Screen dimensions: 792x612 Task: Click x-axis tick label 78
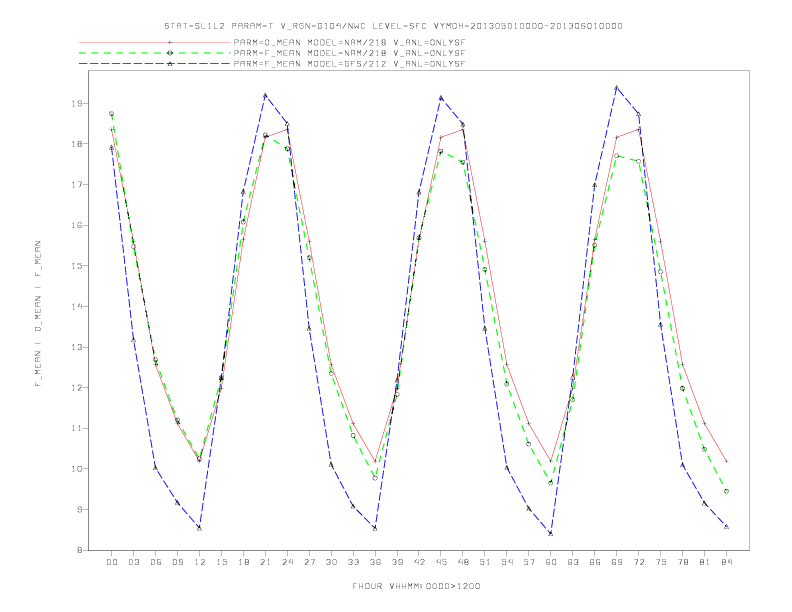tap(682, 562)
